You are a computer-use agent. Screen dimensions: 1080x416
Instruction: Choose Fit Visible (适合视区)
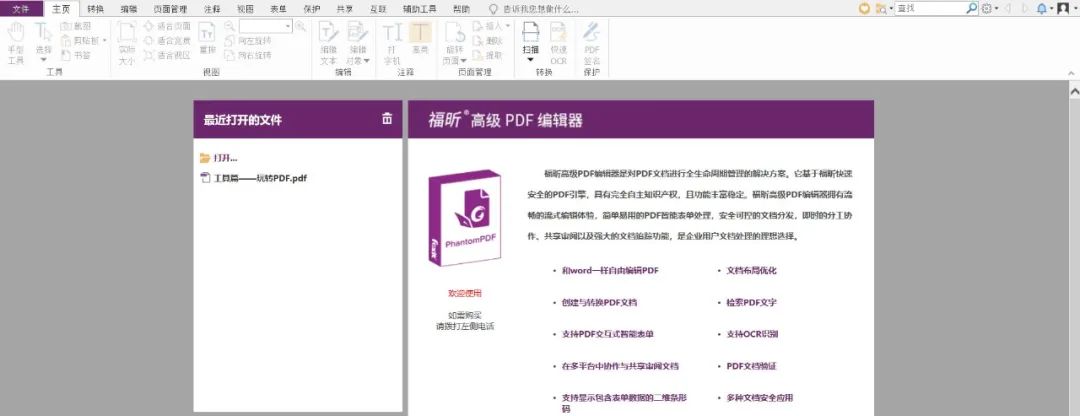167,55
